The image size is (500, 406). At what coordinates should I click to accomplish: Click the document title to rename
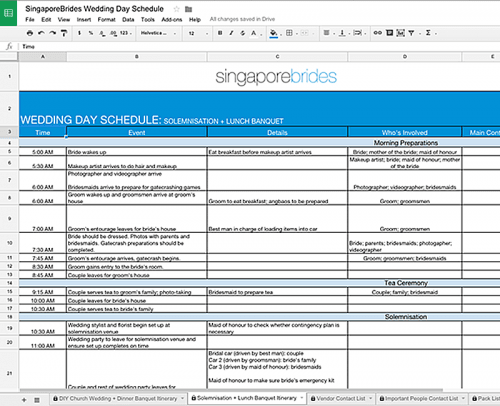point(94,9)
